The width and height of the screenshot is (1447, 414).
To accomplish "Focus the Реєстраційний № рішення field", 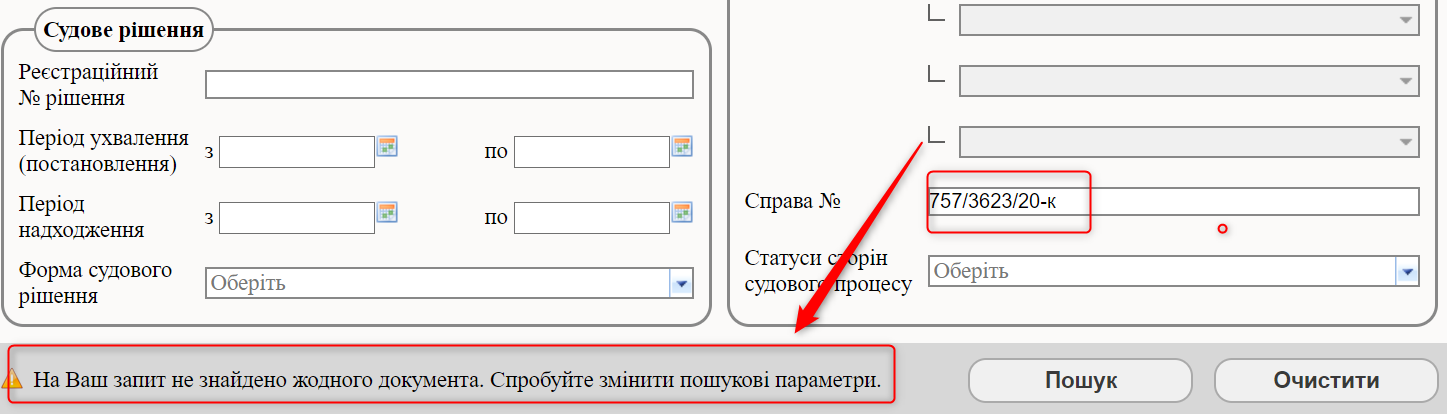I will (449, 85).
